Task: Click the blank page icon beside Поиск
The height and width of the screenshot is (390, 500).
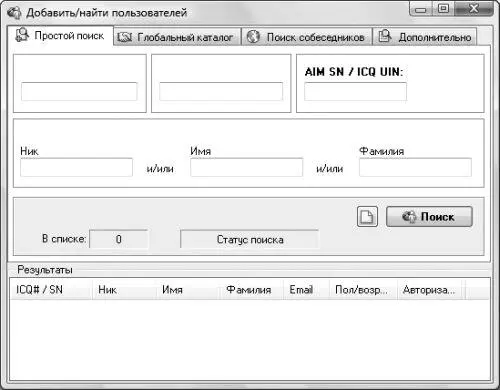Action: coord(367,217)
